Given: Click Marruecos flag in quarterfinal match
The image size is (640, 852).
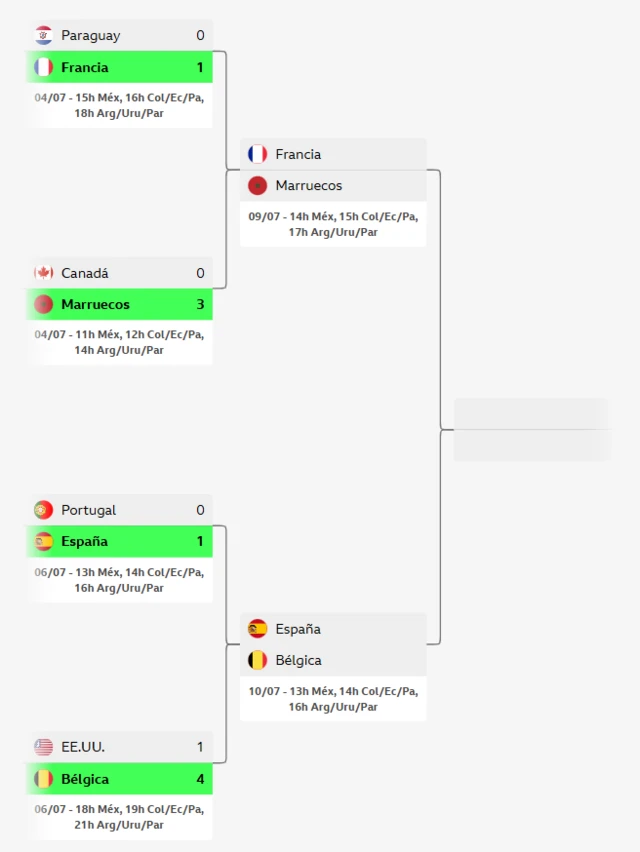Looking at the screenshot, I should tap(258, 186).
